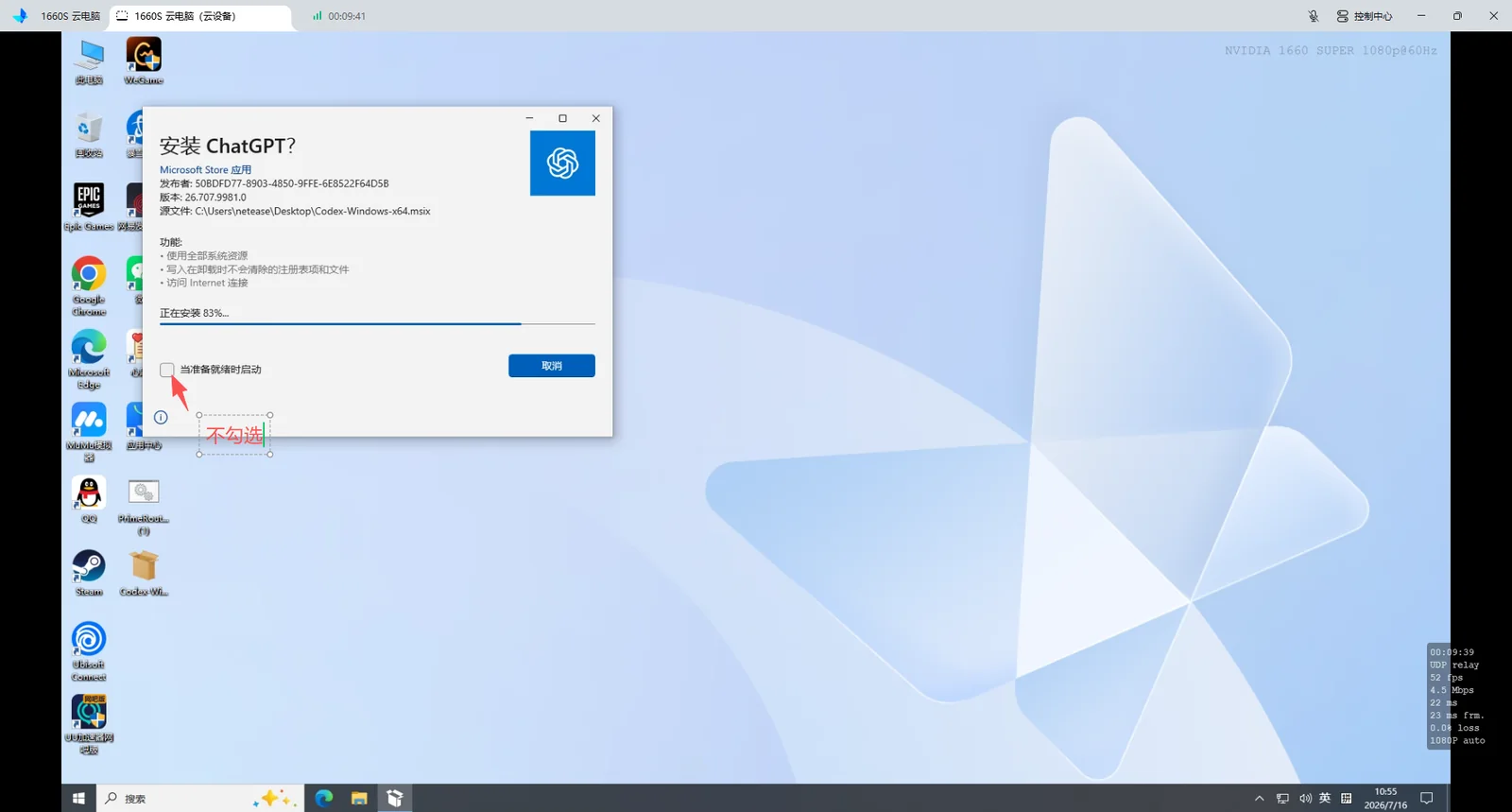Image resolution: width=1512 pixels, height=812 pixels.
Task: Open the 控制中心 control center
Action: point(1365,16)
